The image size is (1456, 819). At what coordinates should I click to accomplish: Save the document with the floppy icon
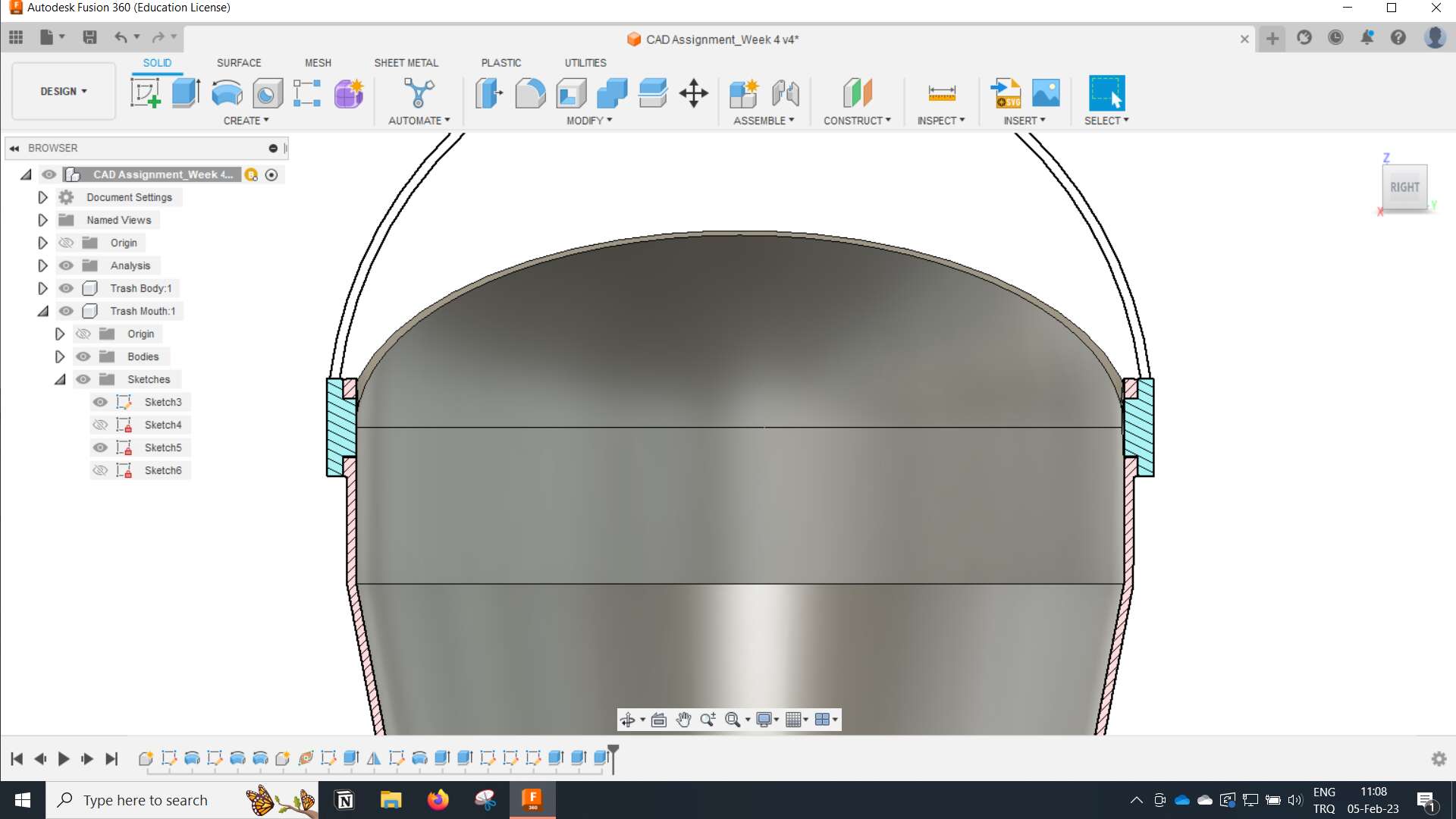coord(89,37)
